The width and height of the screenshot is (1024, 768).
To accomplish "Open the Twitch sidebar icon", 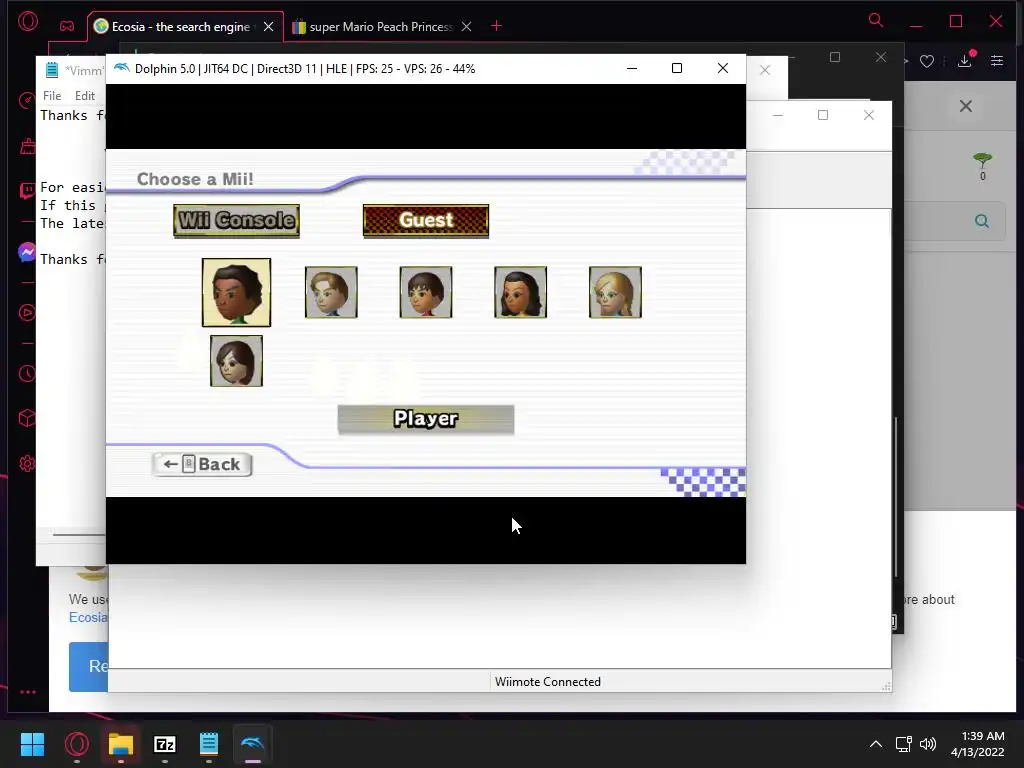I will pyautogui.click(x=27, y=191).
